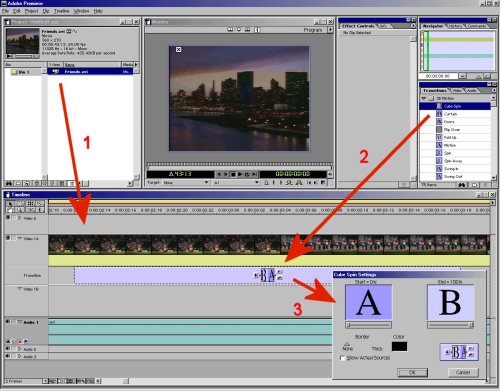Click the Swing Out transition icon
This screenshot has width=500, height=391.
(x=439, y=176)
